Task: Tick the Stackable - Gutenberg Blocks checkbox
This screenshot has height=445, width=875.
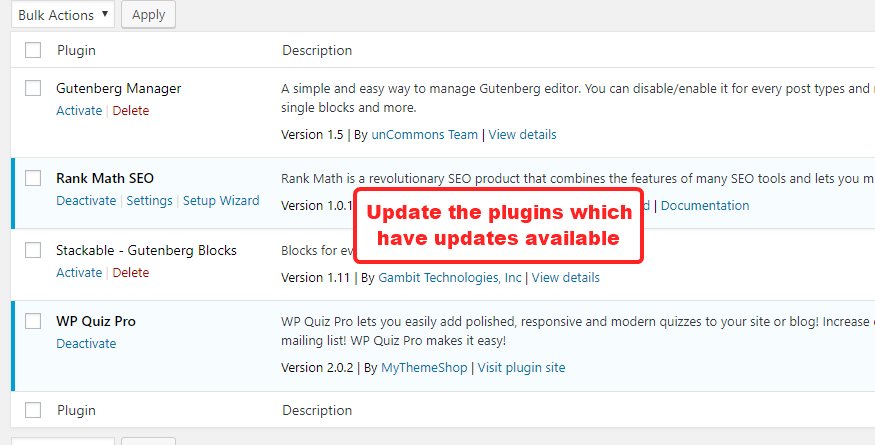Action: click(x=33, y=250)
